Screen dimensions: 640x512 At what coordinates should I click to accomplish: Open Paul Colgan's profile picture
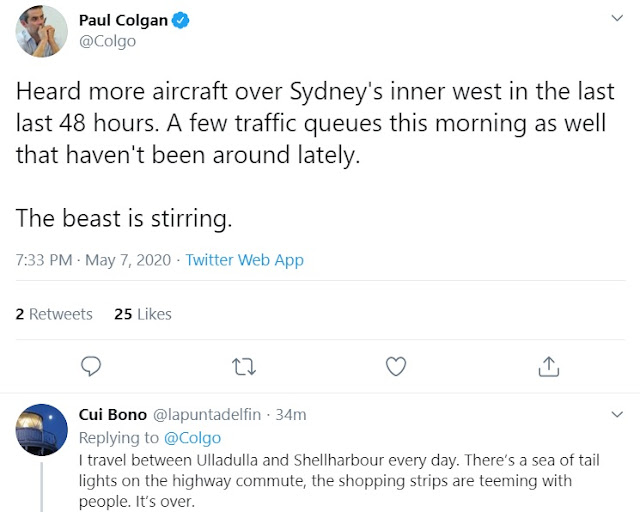tap(41, 31)
